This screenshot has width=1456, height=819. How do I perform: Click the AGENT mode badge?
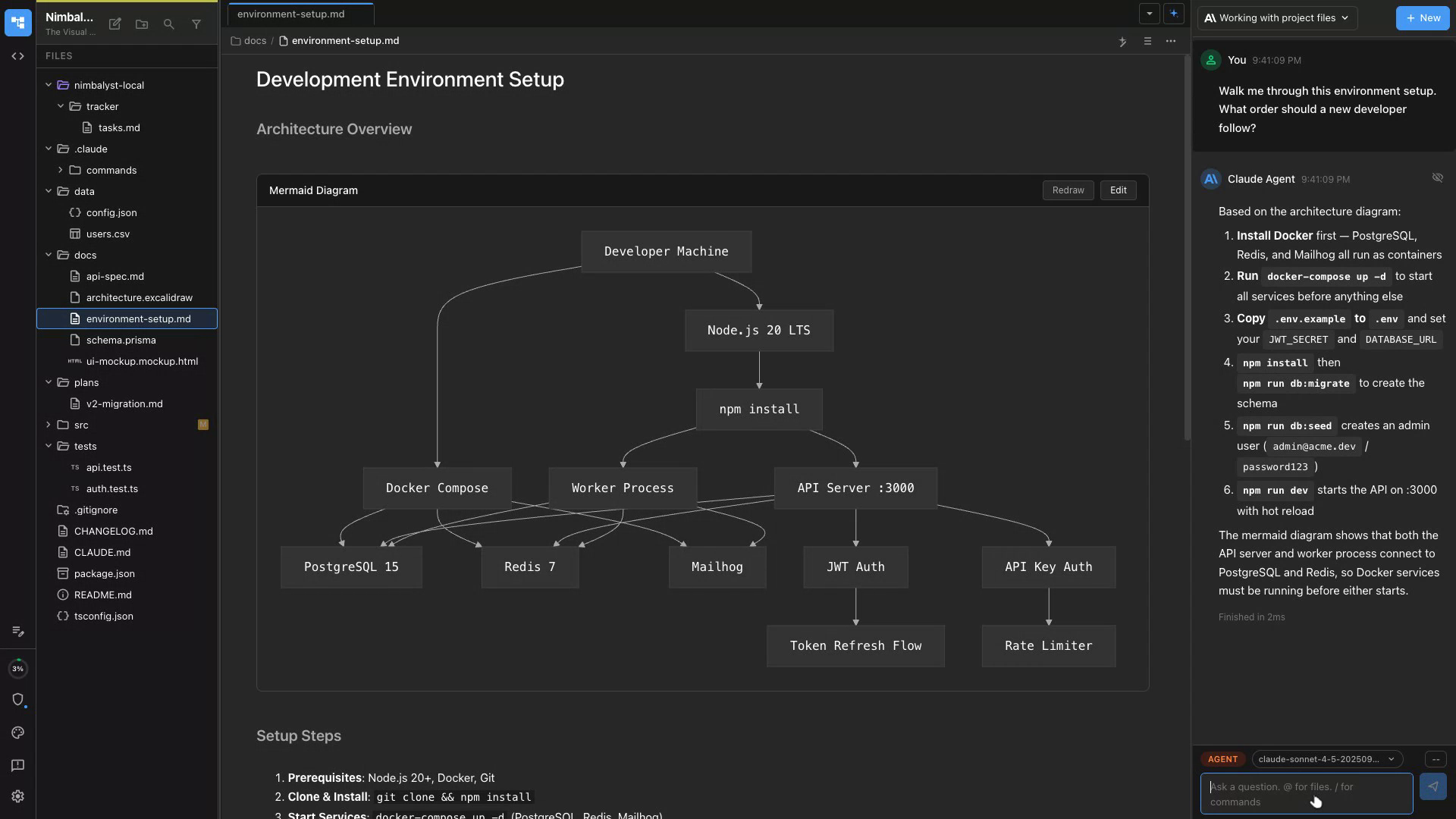tap(1222, 759)
